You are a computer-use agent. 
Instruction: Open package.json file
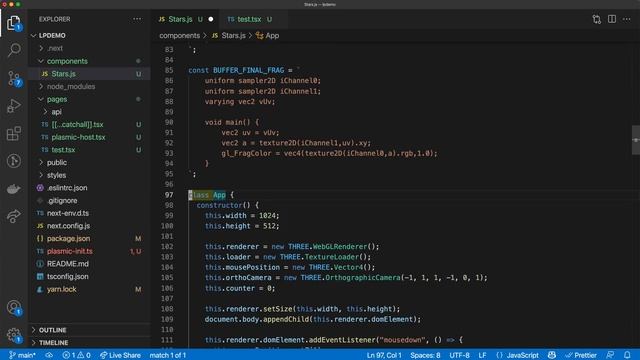(89, 238)
